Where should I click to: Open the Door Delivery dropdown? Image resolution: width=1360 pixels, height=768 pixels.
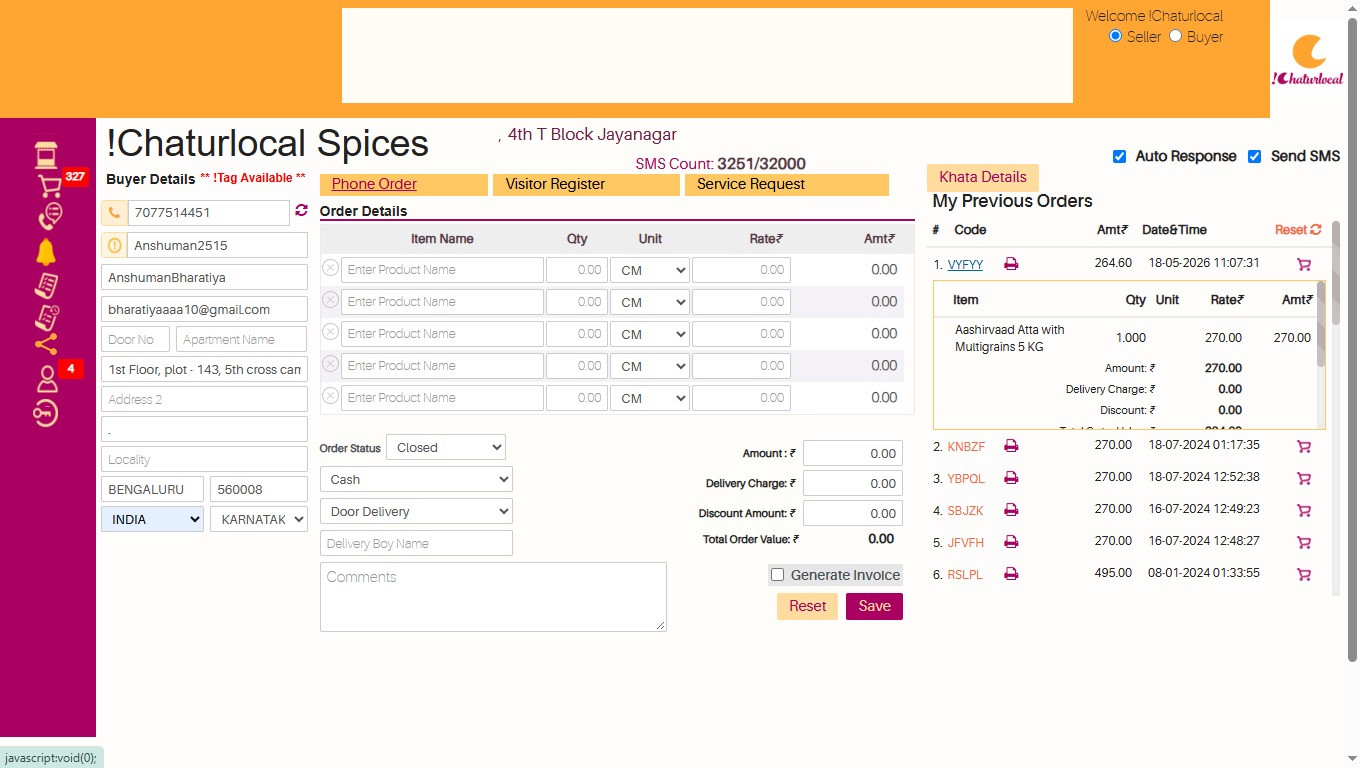coord(416,511)
